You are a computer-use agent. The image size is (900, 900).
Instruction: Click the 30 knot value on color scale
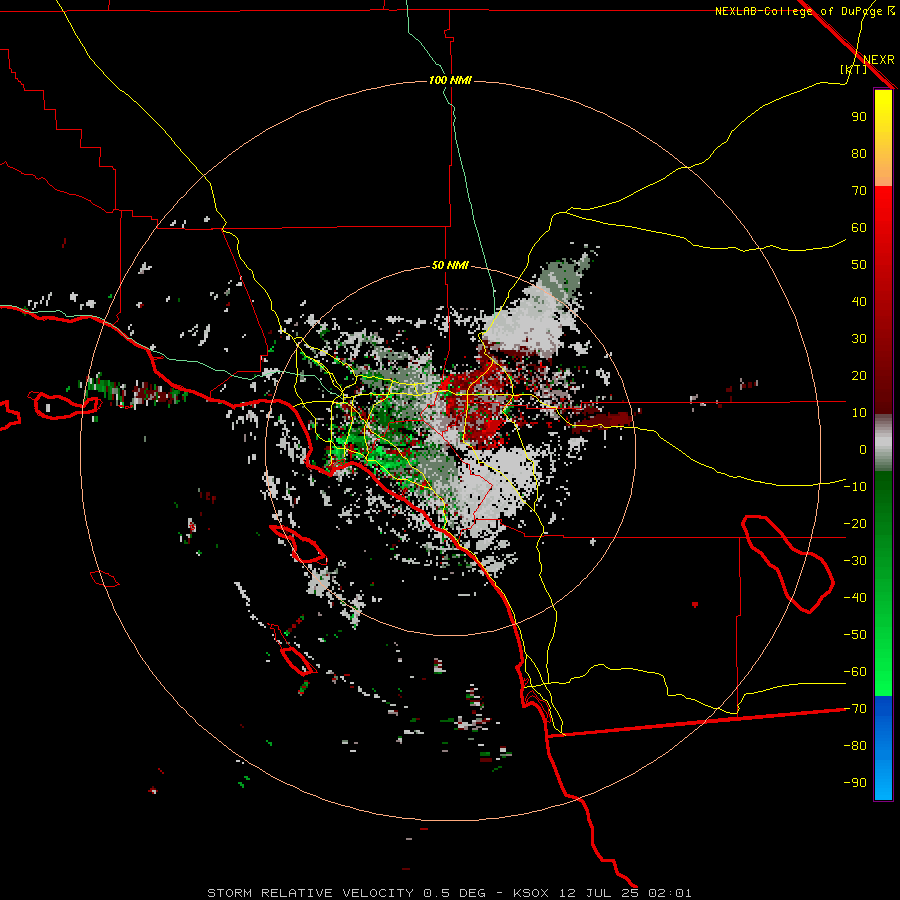pyautogui.click(x=859, y=339)
